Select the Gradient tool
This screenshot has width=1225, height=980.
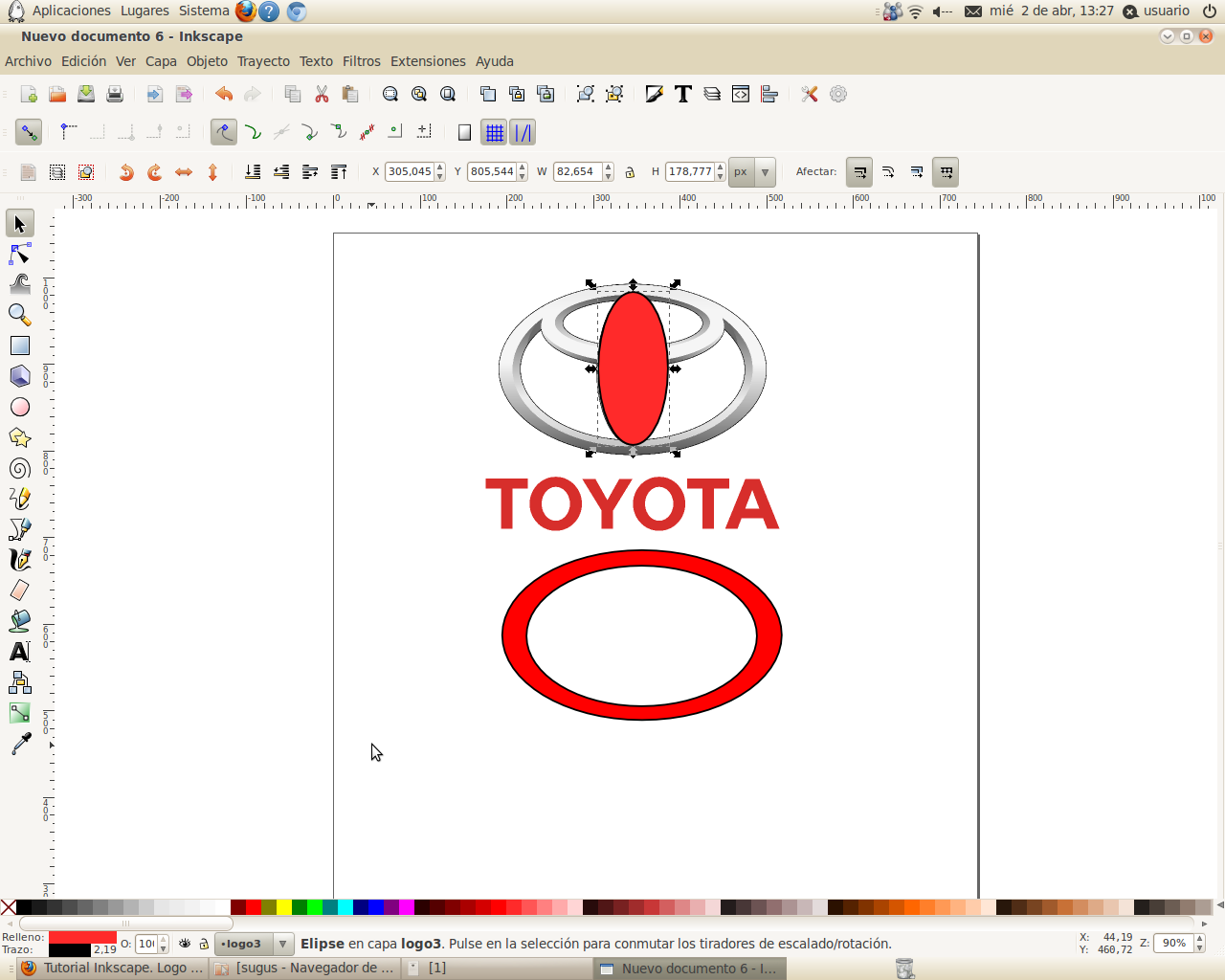19,713
